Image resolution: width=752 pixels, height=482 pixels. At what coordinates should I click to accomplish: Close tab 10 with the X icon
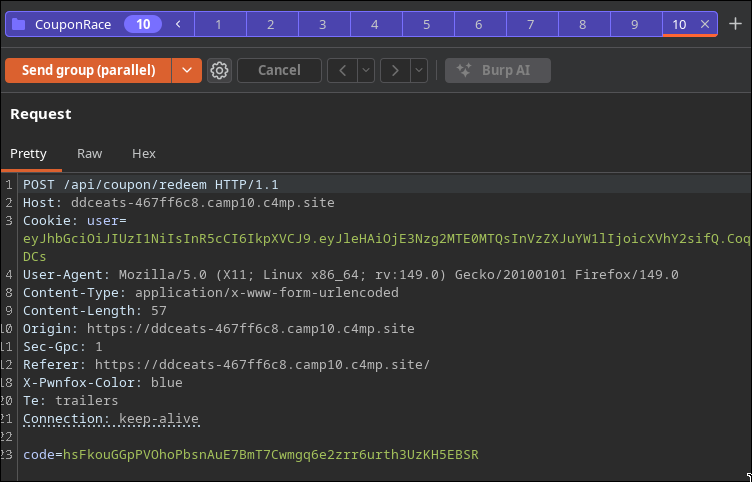705,24
